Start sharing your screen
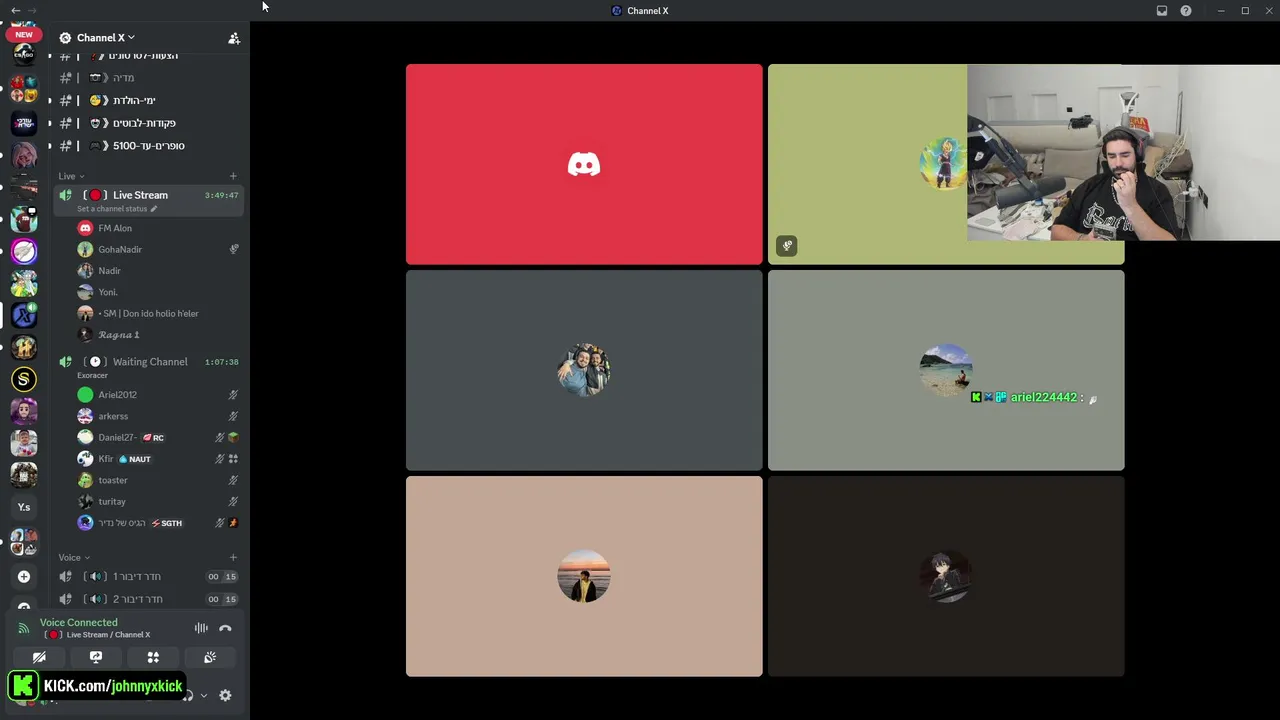Viewport: 1280px width, 720px height. pyautogui.click(x=96, y=658)
